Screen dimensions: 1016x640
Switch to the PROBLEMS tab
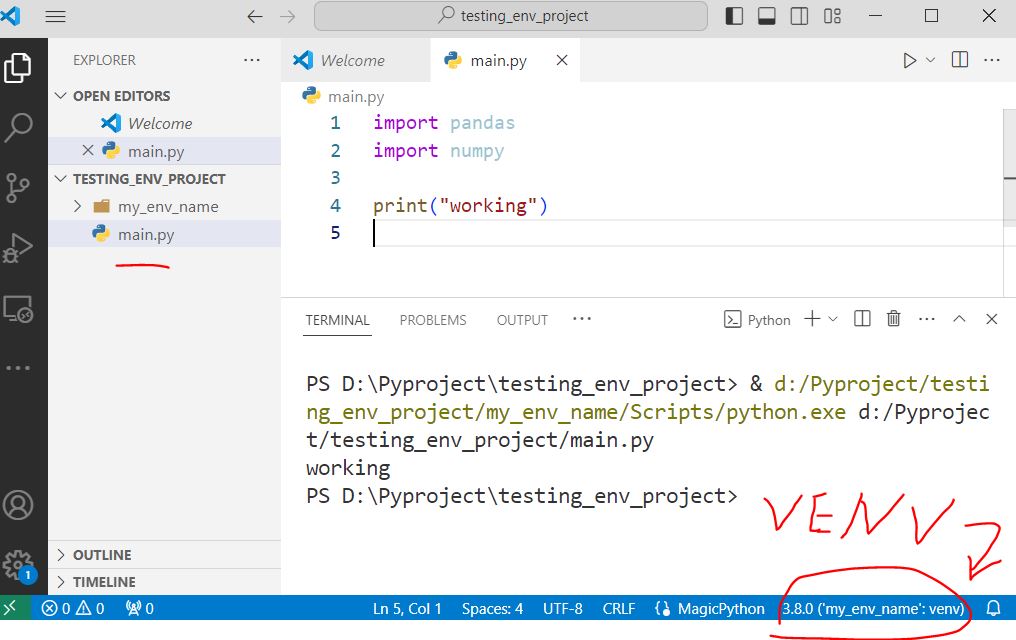[x=432, y=320]
